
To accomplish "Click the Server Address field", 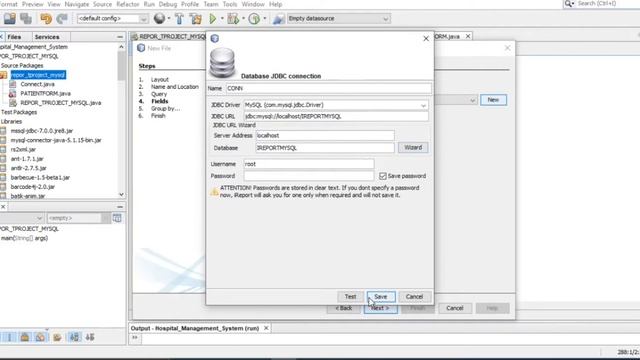I will point(325,136).
